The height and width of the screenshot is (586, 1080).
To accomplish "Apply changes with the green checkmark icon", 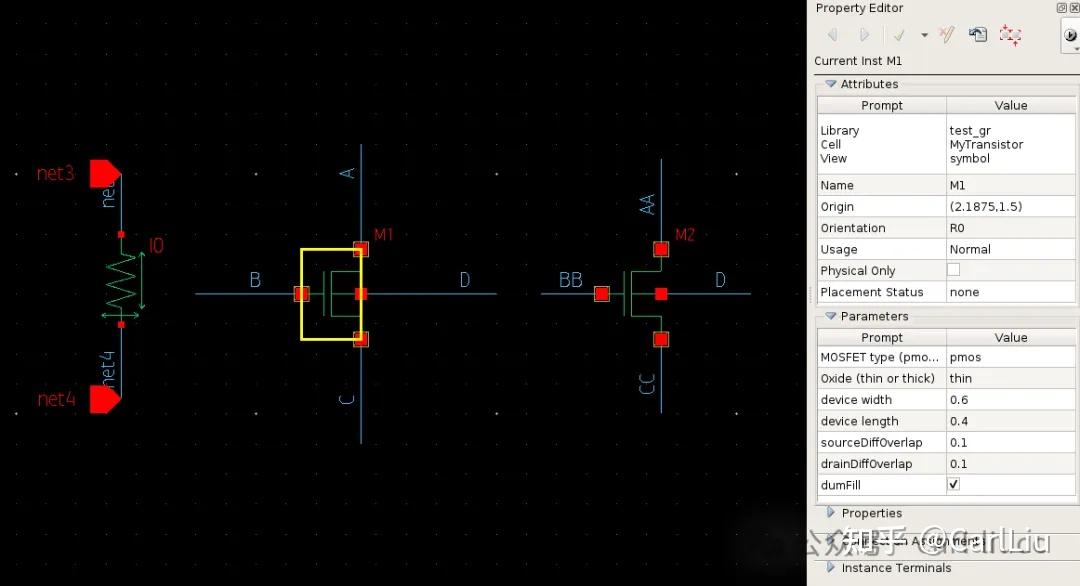I will pos(898,34).
